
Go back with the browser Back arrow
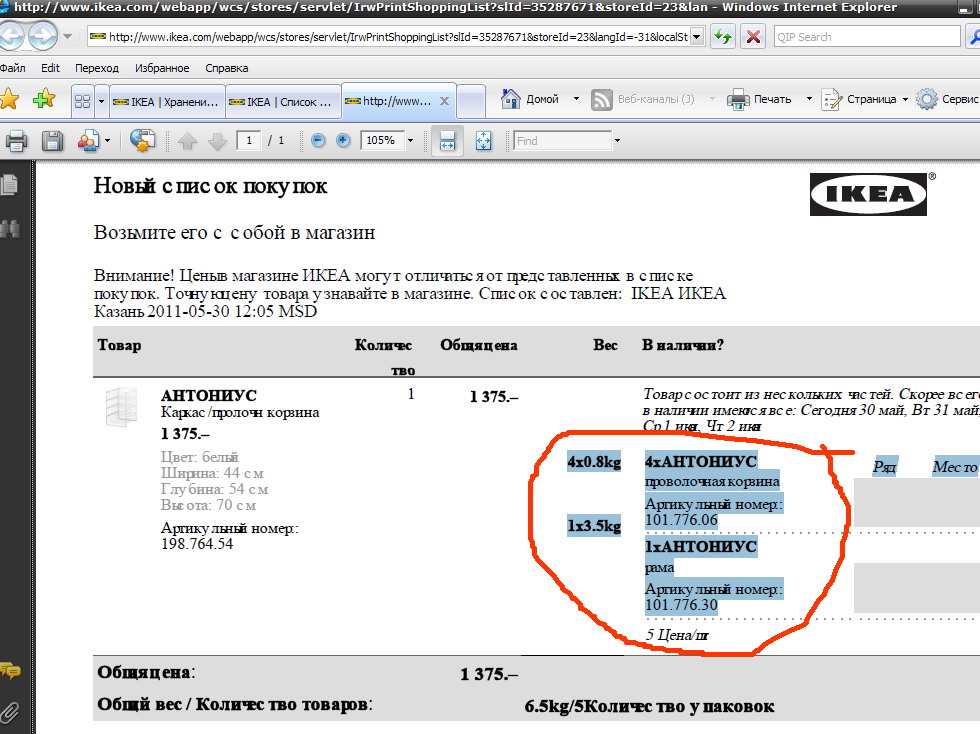click(11, 36)
